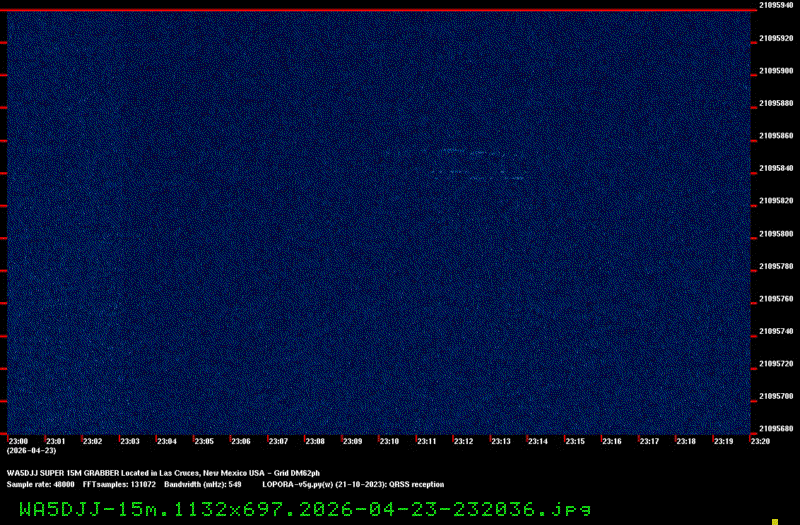
Task: Select the 23:09 time axis label
Action: [352, 441]
